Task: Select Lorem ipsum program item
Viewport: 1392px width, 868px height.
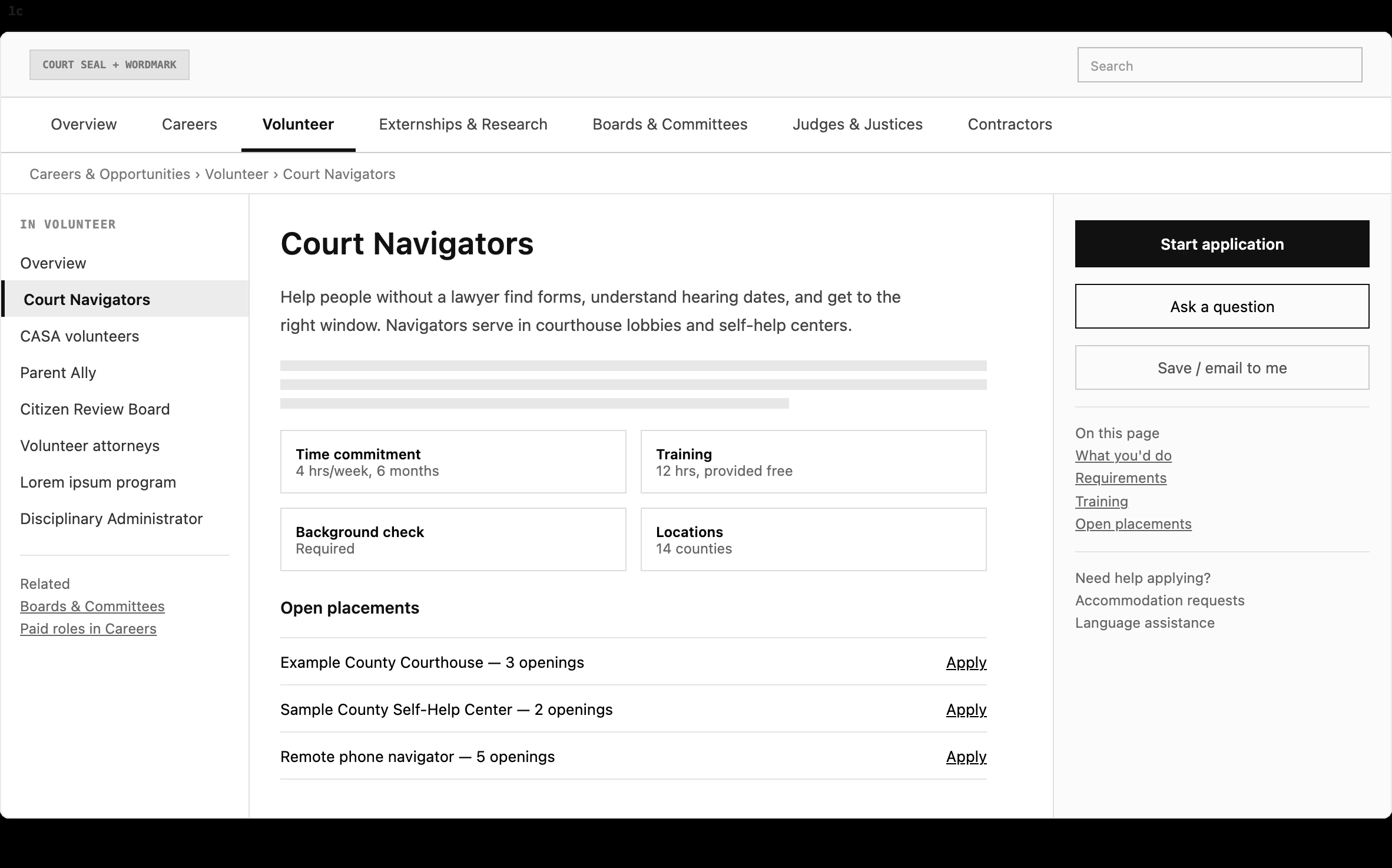Action: tap(125, 482)
